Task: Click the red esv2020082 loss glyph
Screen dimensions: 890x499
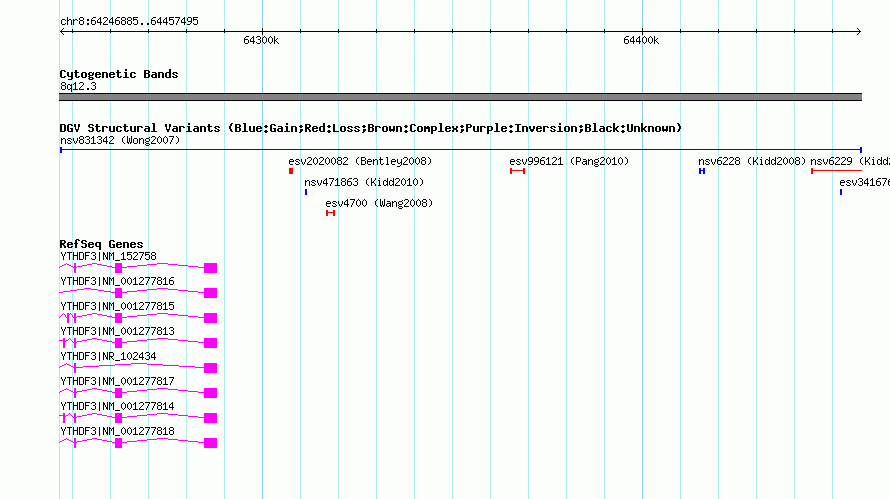Action: pos(291,171)
